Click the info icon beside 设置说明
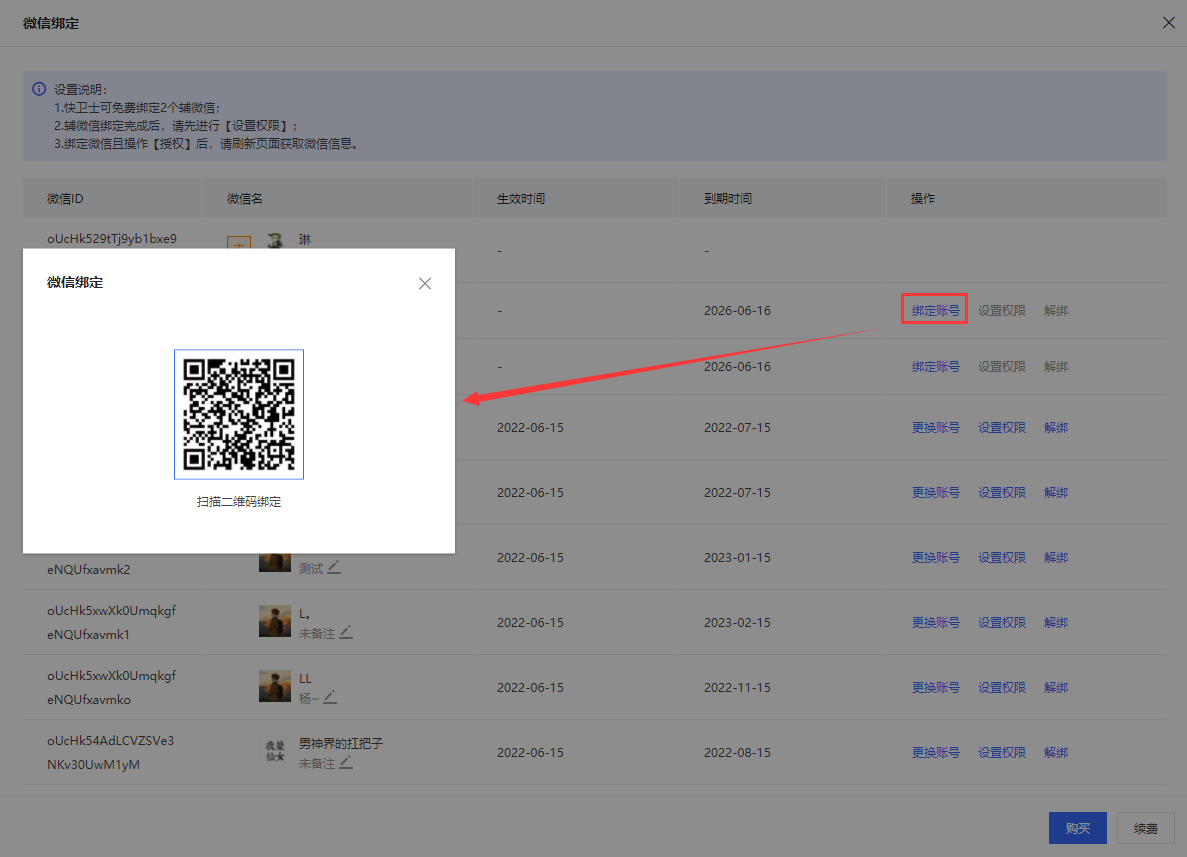Viewport: 1187px width, 857px height. 39,89
